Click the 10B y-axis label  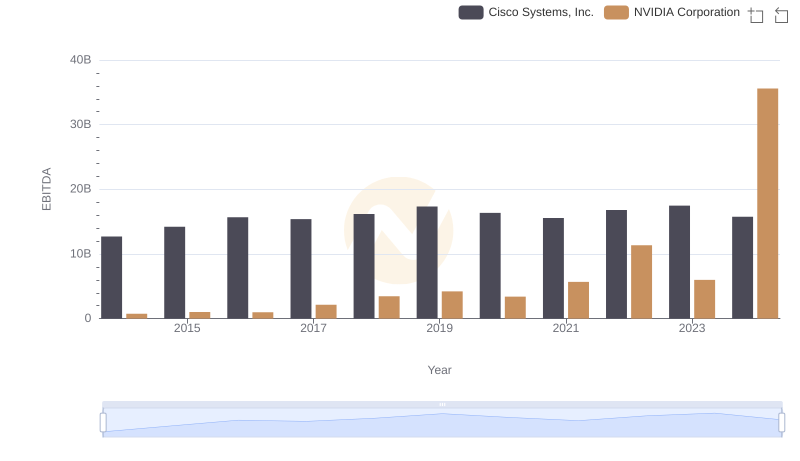81,254
